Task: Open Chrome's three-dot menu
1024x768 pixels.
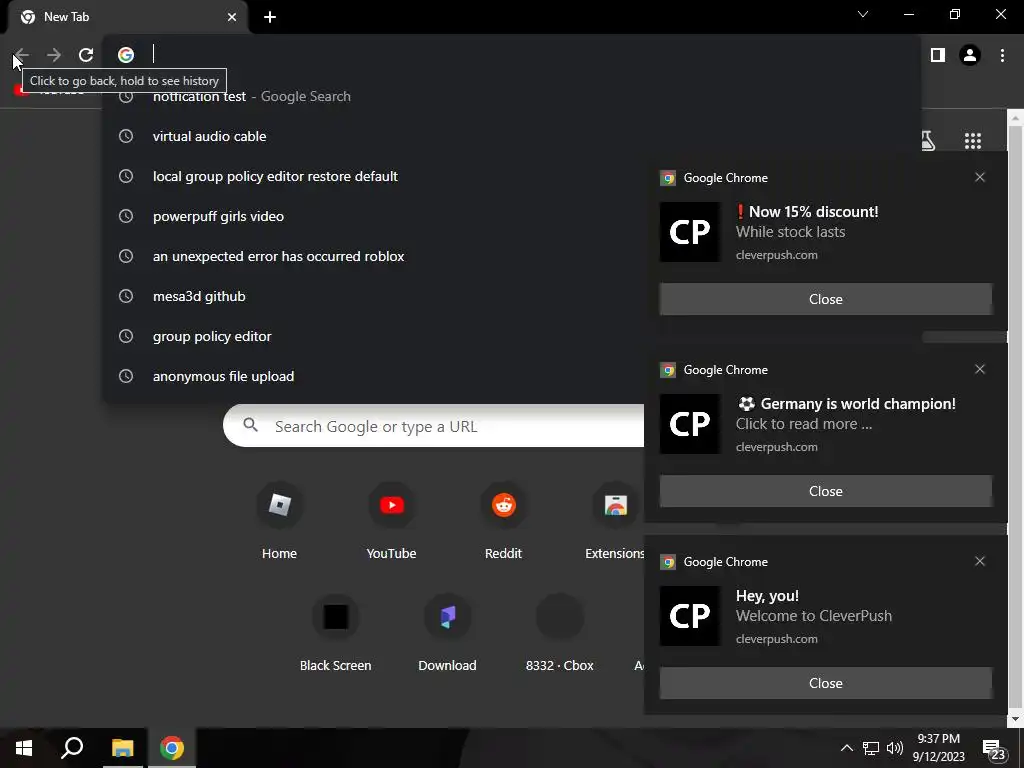Action: 1002,55
